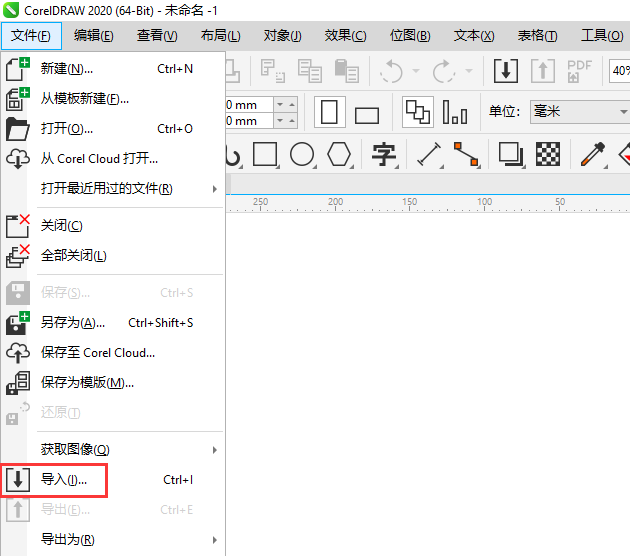Select the Parallel Dimension tool
The width and height of the screenshot is (630, 556).
click(x=430, y=155)
